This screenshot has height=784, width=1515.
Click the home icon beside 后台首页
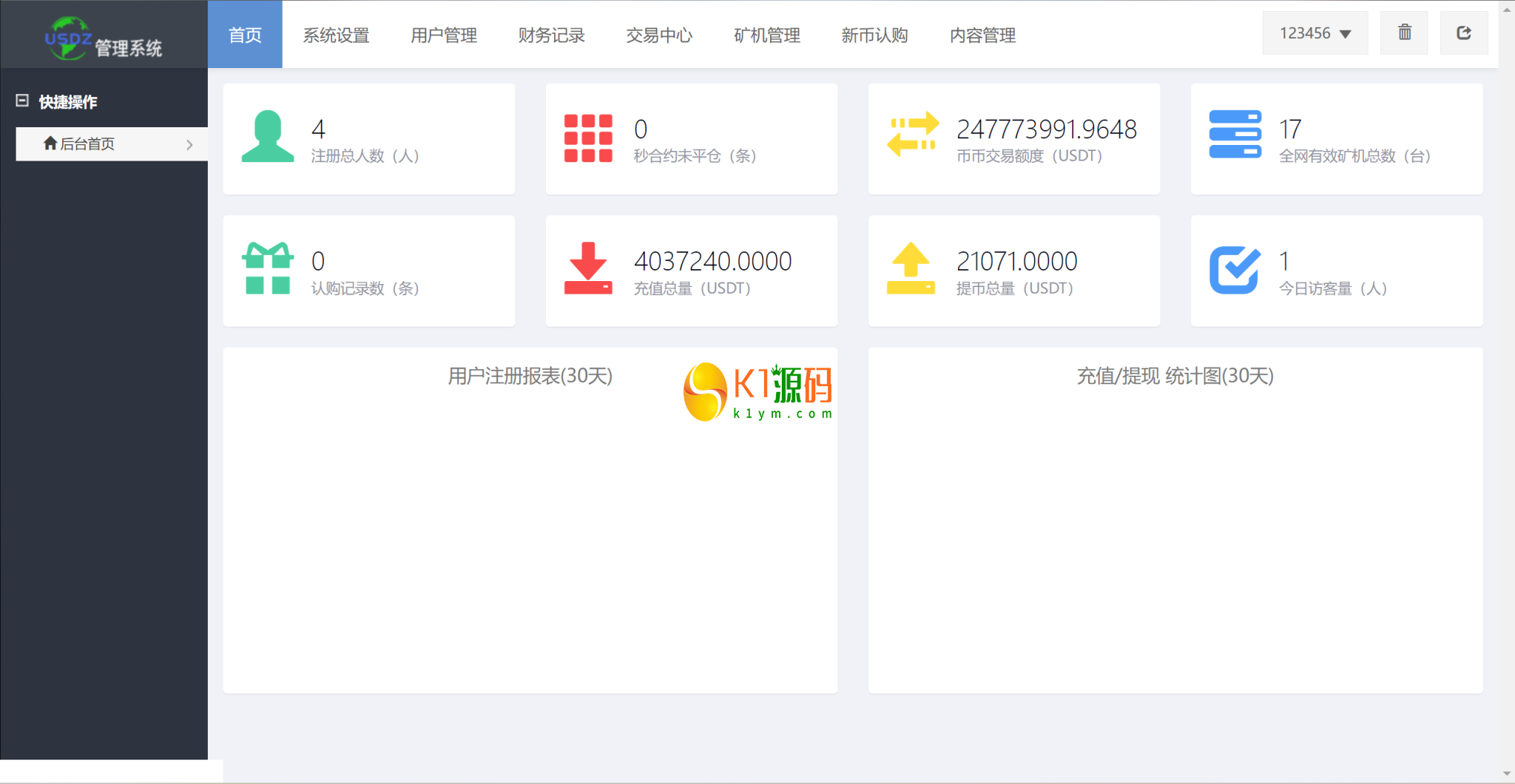[50, 143]
